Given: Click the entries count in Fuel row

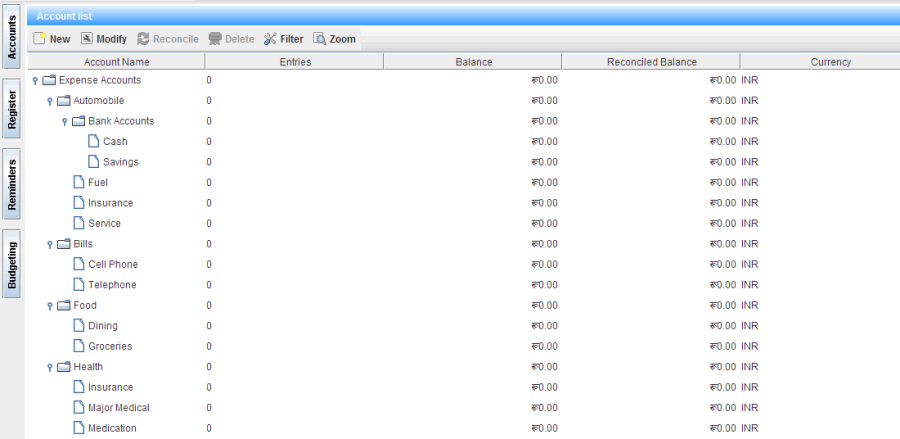Looking at the screenshot, I should (x=209, y=182).
